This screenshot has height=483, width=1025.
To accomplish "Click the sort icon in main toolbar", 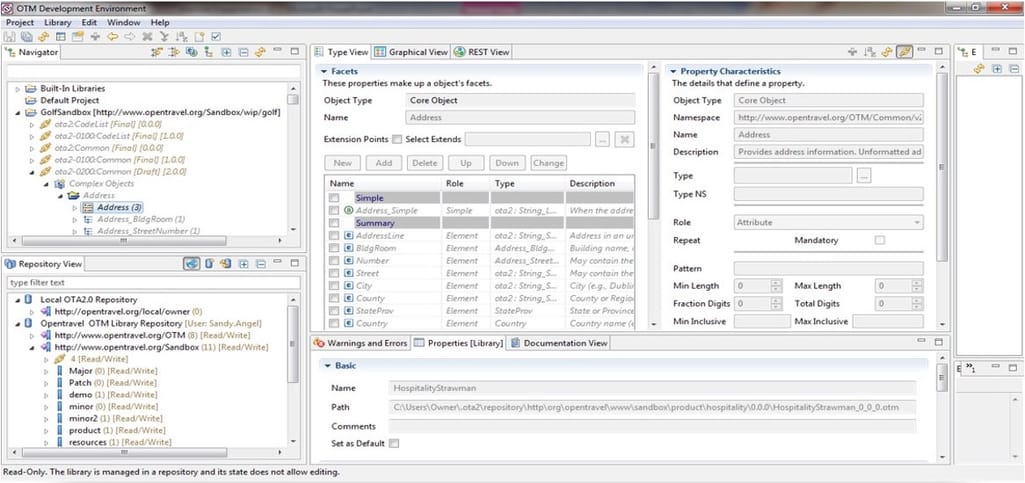I will point(182,37).
